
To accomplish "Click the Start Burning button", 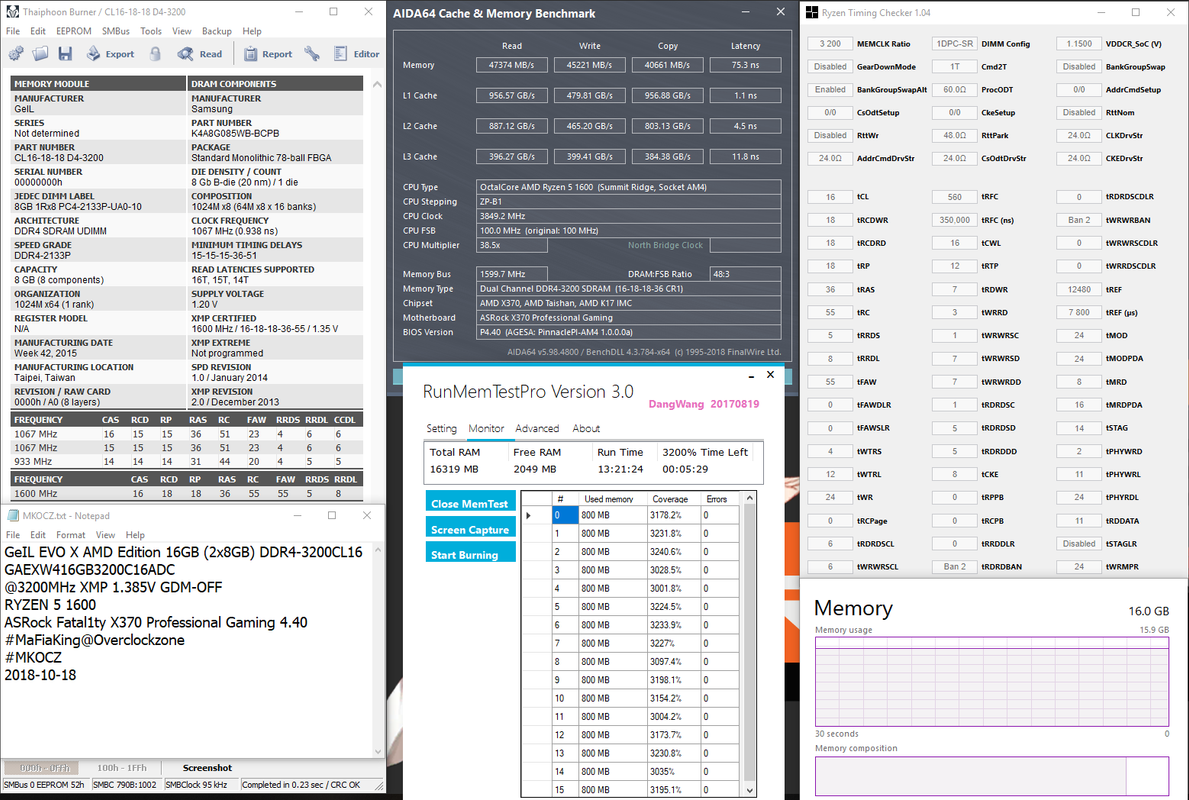I will pyautogui.click(x=470, y=554).
